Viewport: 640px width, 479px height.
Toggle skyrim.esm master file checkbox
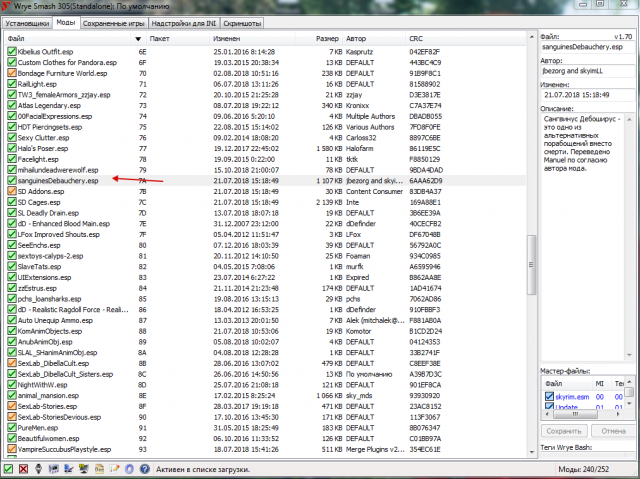pos(547,396)
